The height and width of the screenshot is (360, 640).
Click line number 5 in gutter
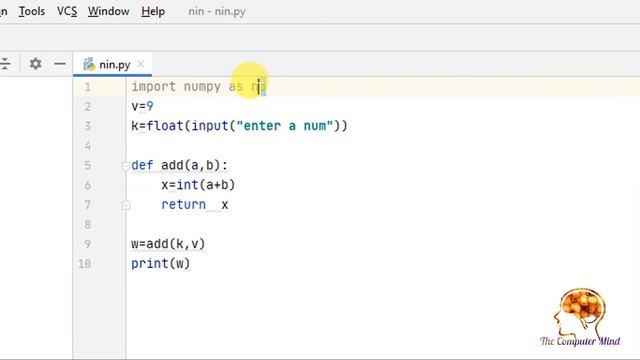[x=87, y=166]
